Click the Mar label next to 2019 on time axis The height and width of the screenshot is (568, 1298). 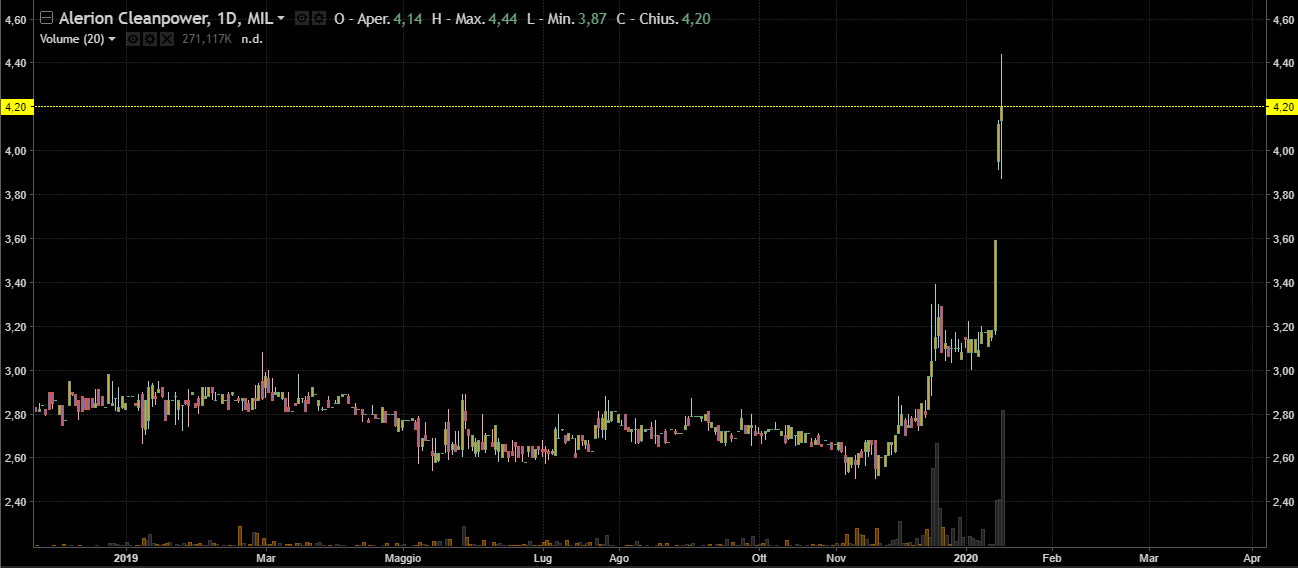point(266,558)
